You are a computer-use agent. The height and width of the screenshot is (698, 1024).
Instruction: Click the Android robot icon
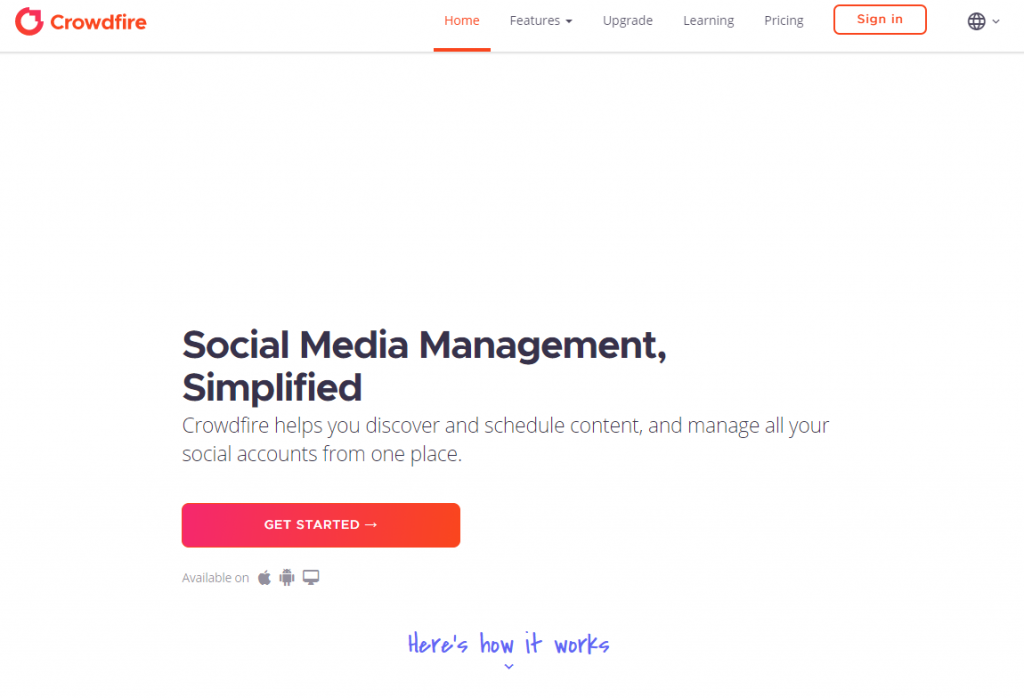coord(287,577)
